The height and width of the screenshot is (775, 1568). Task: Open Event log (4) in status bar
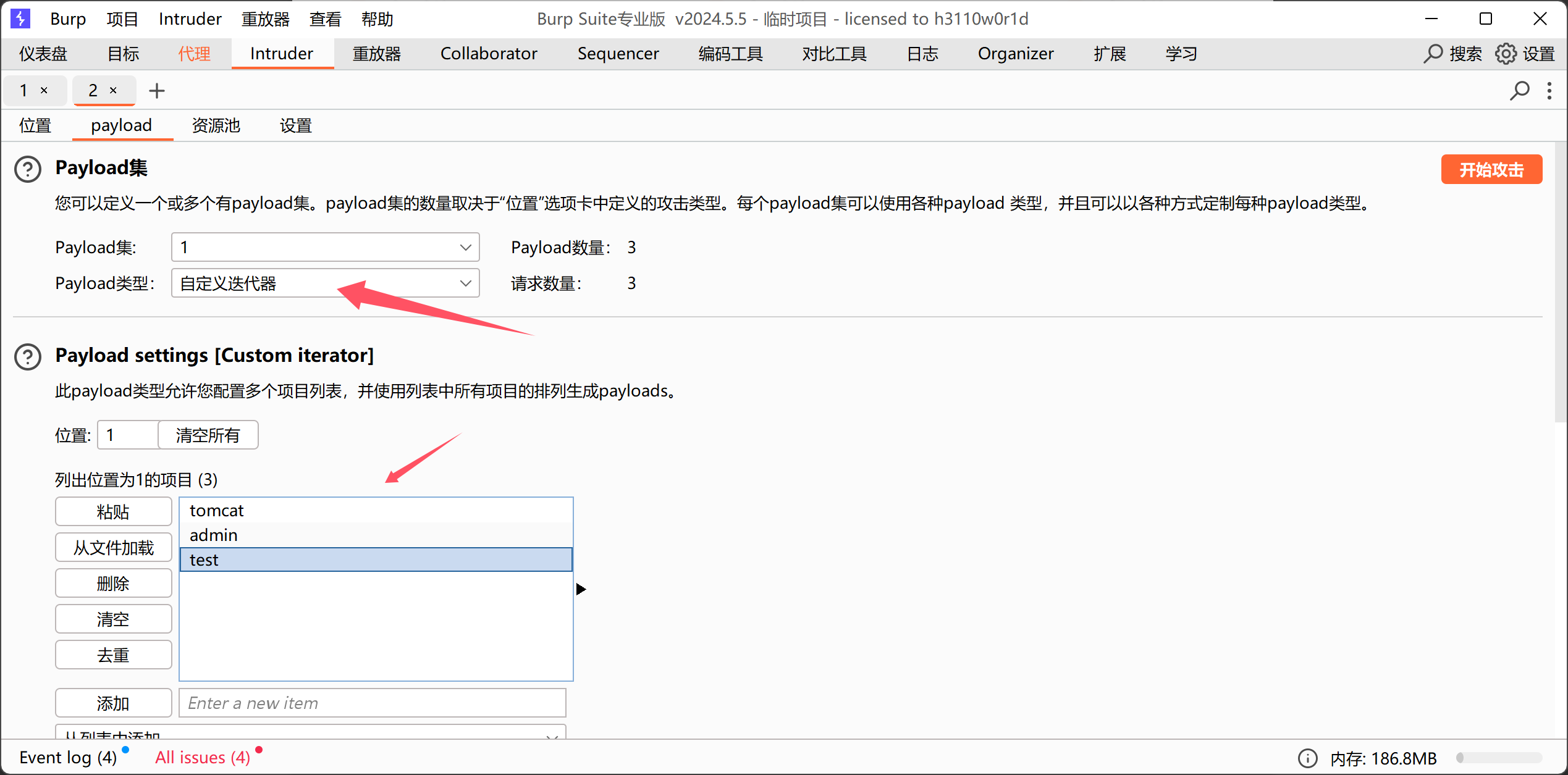[x=68, y=758]
